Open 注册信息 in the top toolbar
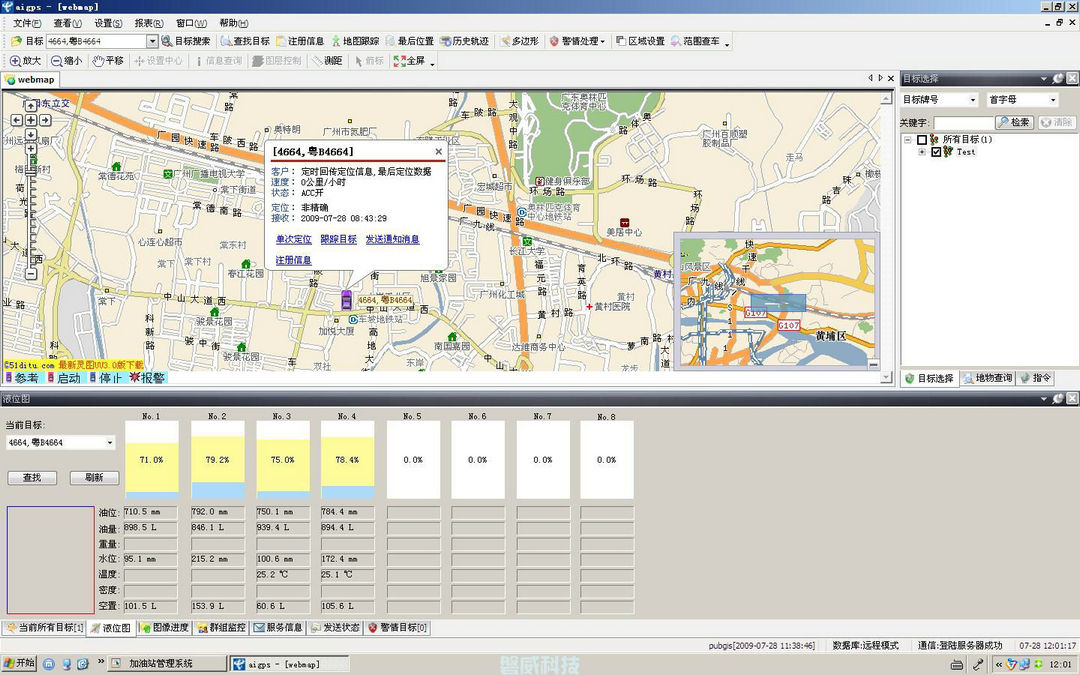Screen dimensions: 1080x675 (300, 41)
